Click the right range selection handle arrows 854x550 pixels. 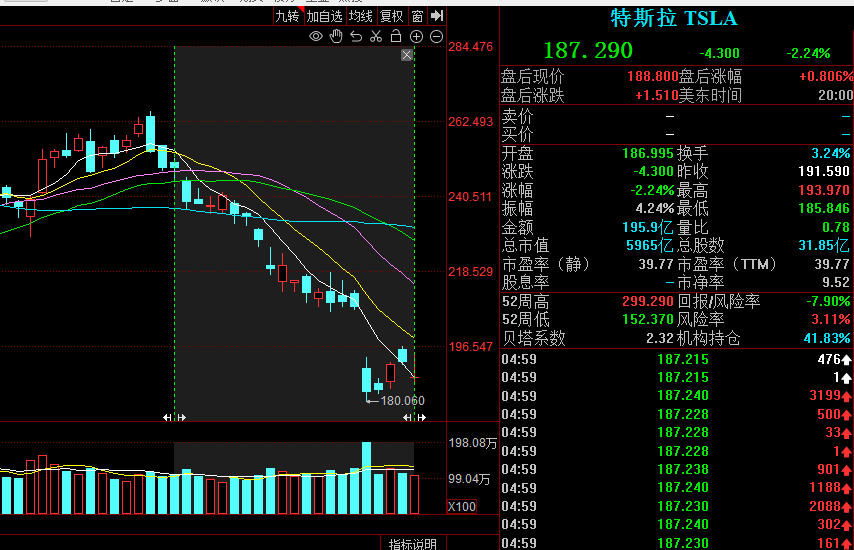point(414,418)
